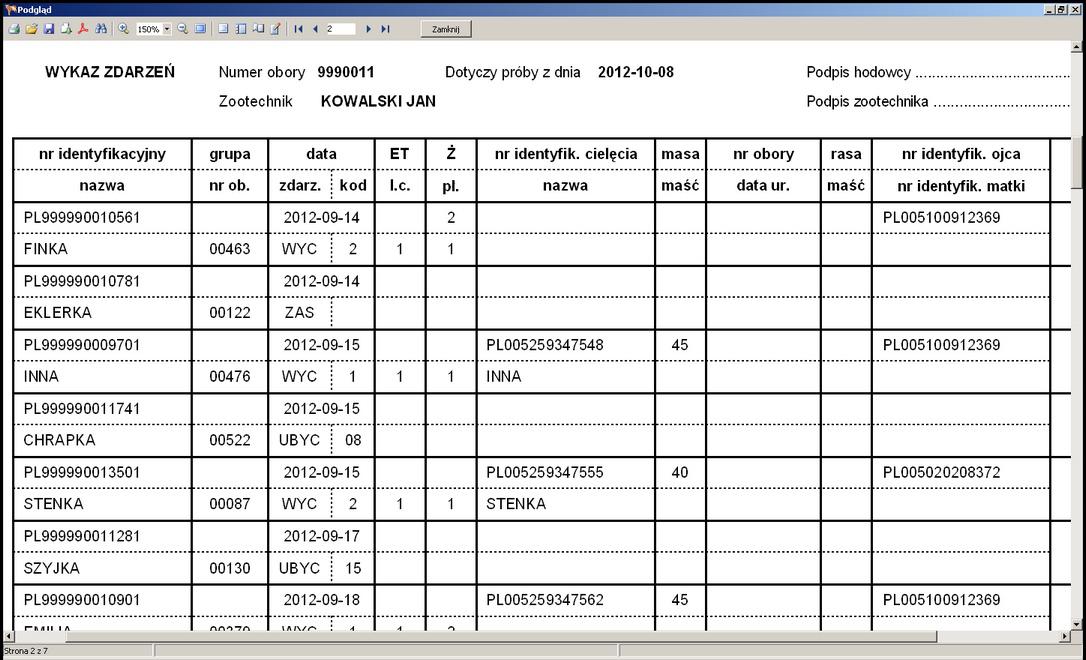Zoom out with the magnifier minus icon
This screenshot has height=660, width=1086.
pyautogui.click(x=182, y=29)
